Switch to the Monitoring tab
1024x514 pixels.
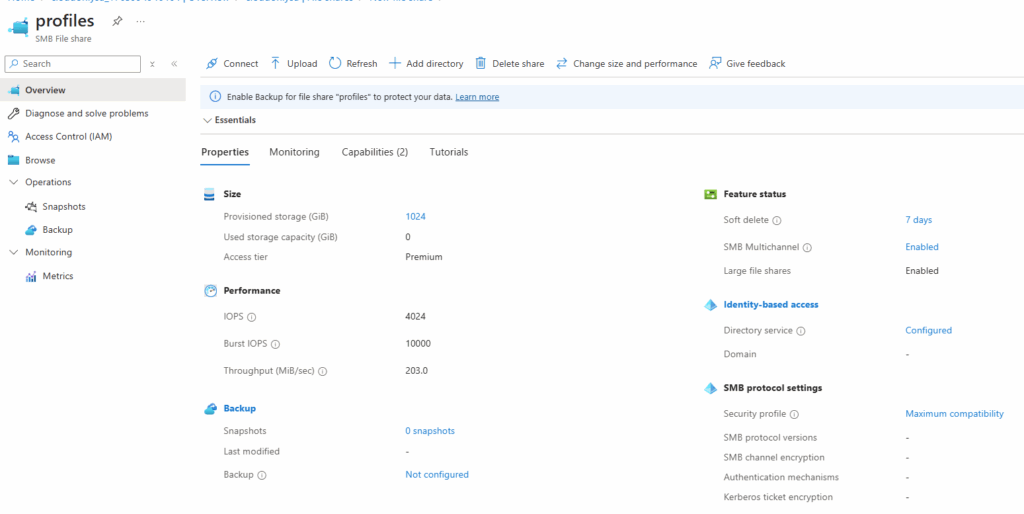pyautogui.click(x=294, y=152)
